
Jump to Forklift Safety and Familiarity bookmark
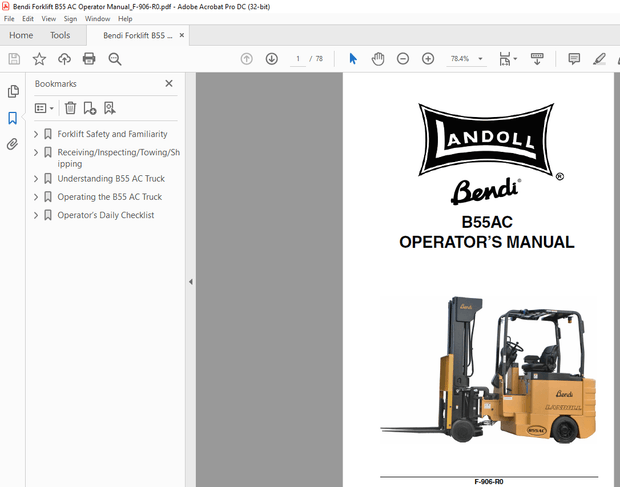pos(112,134)
